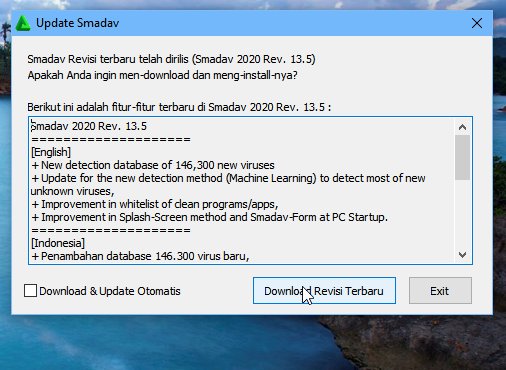Close the Update Smadav dialog
Viewport: 506px width, 370px height.
click(477, 23)
